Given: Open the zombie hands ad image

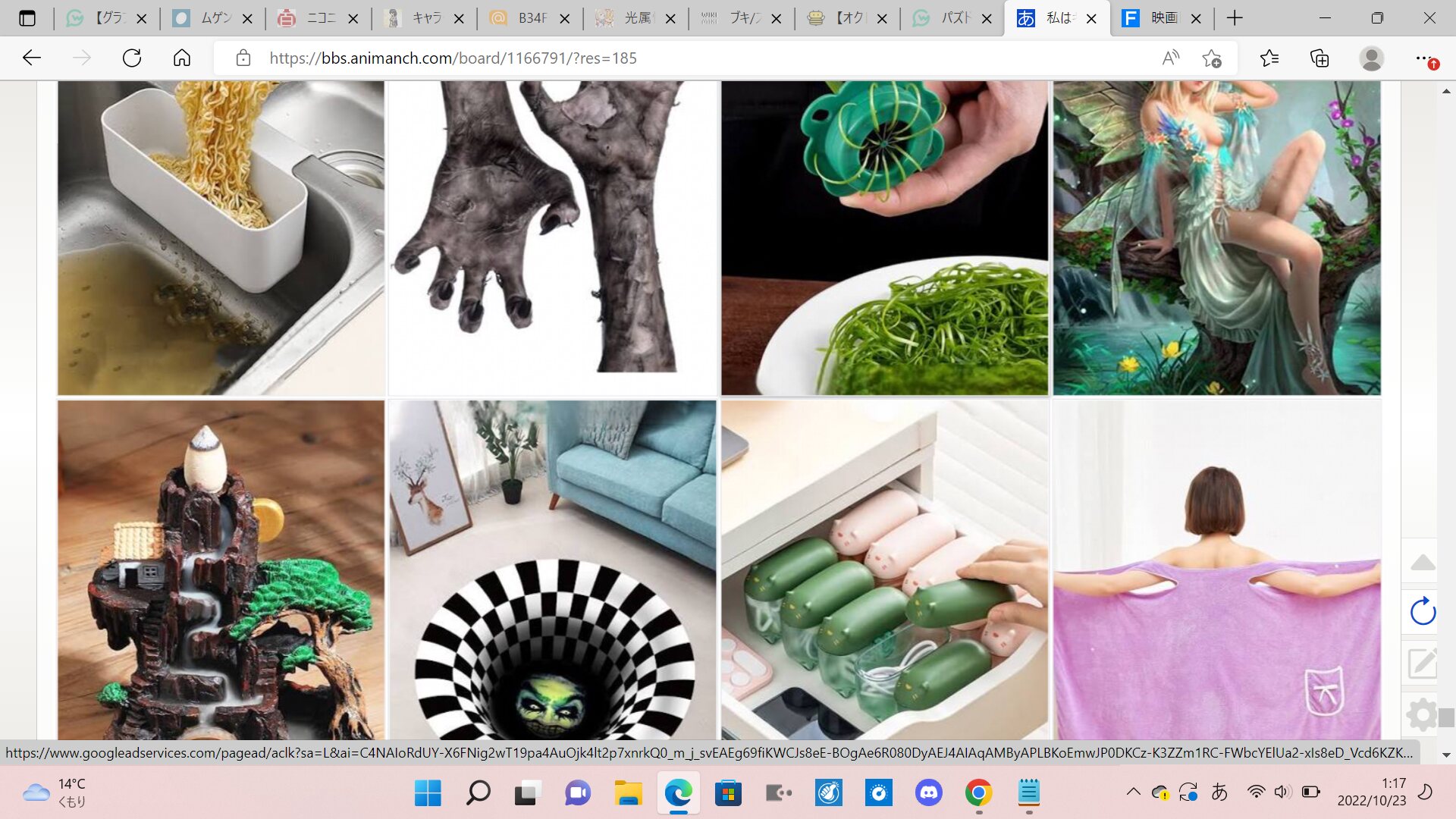Looking at the screenshot, I should (x=553, y=238).
